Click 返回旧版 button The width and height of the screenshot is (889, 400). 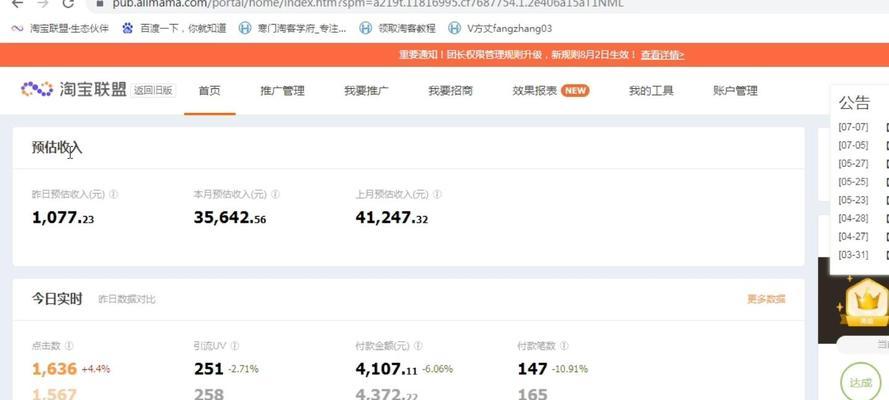click(x=154, y=90)
